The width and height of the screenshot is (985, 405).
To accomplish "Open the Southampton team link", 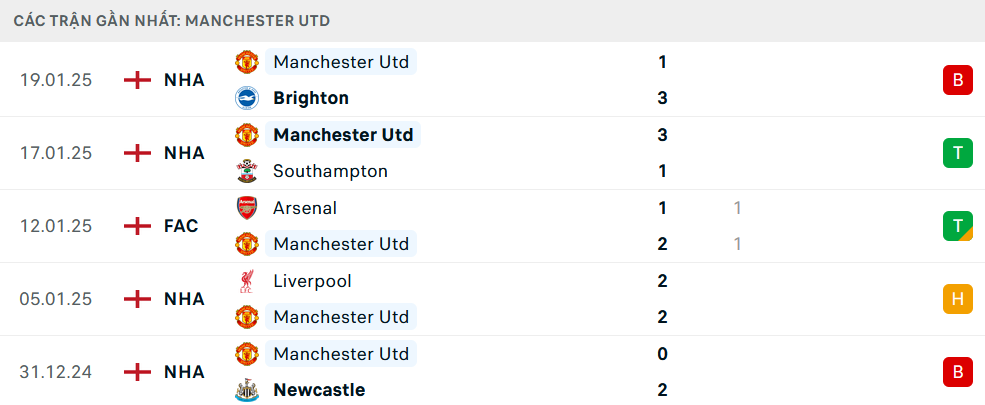I will click(330, 171).
